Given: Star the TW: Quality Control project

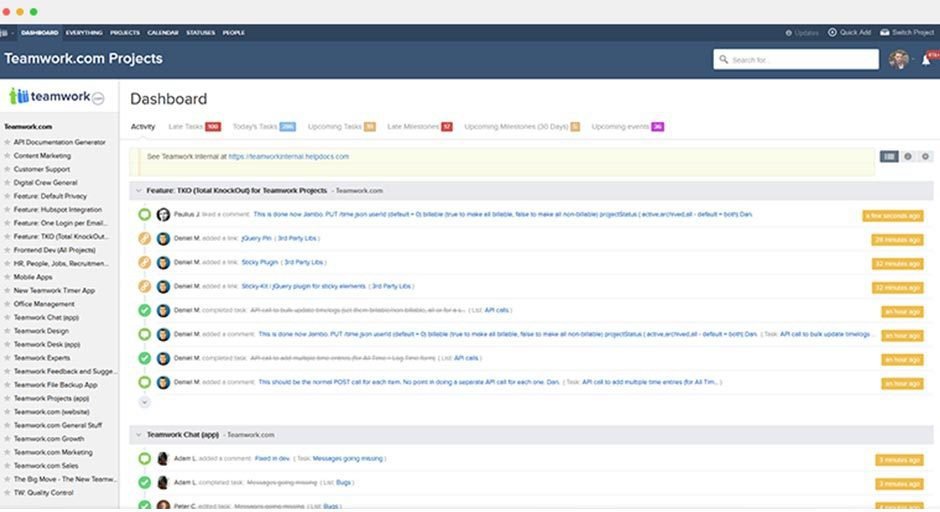Looking at the screenshot, I should 7,493.
